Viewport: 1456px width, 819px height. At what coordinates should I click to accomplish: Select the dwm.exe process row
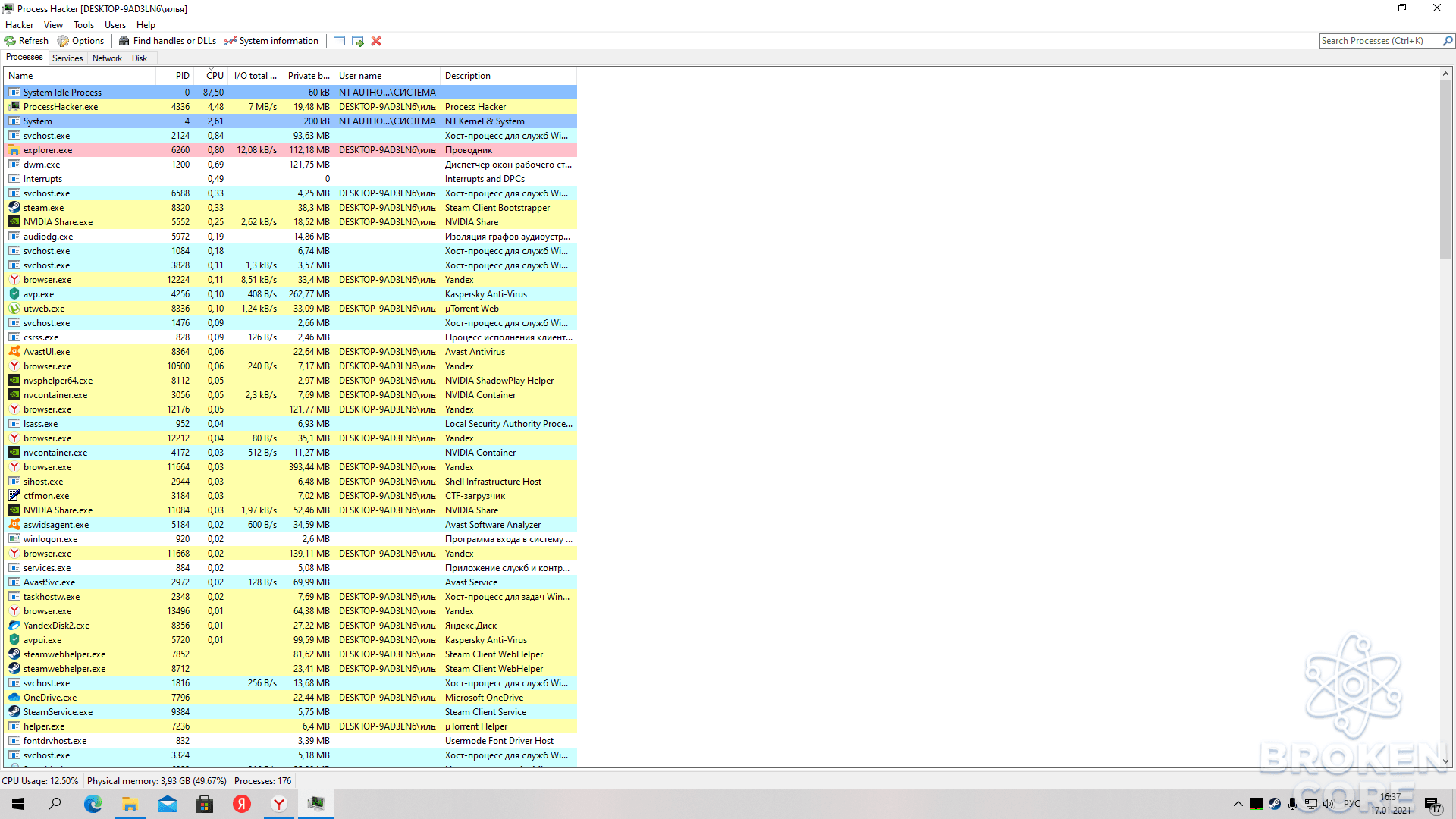pyautogui.click(x=290, y=164)
